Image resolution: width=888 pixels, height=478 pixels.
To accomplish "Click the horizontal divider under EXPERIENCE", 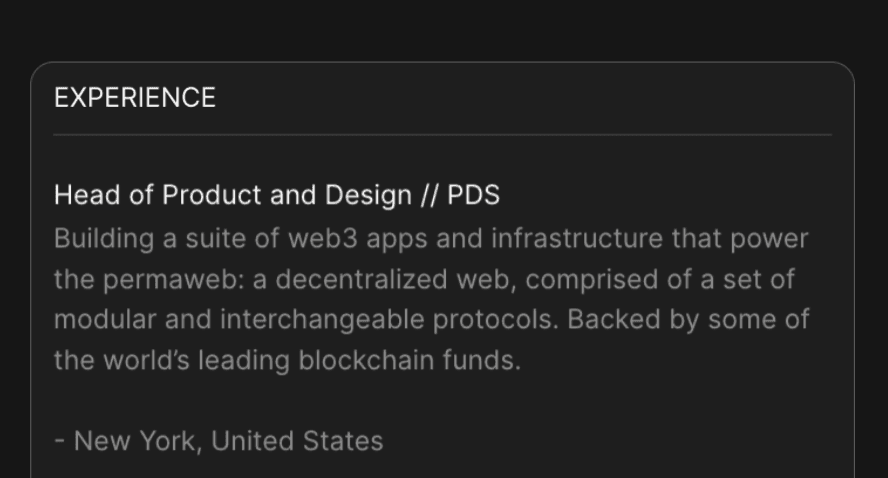I will pyautogui.click(x=442, y=134).
